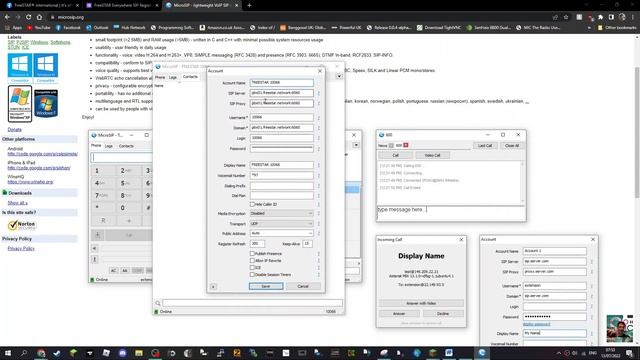Open the browser home page icon
This screenshot has width=640, height=360.
(39, 17)
